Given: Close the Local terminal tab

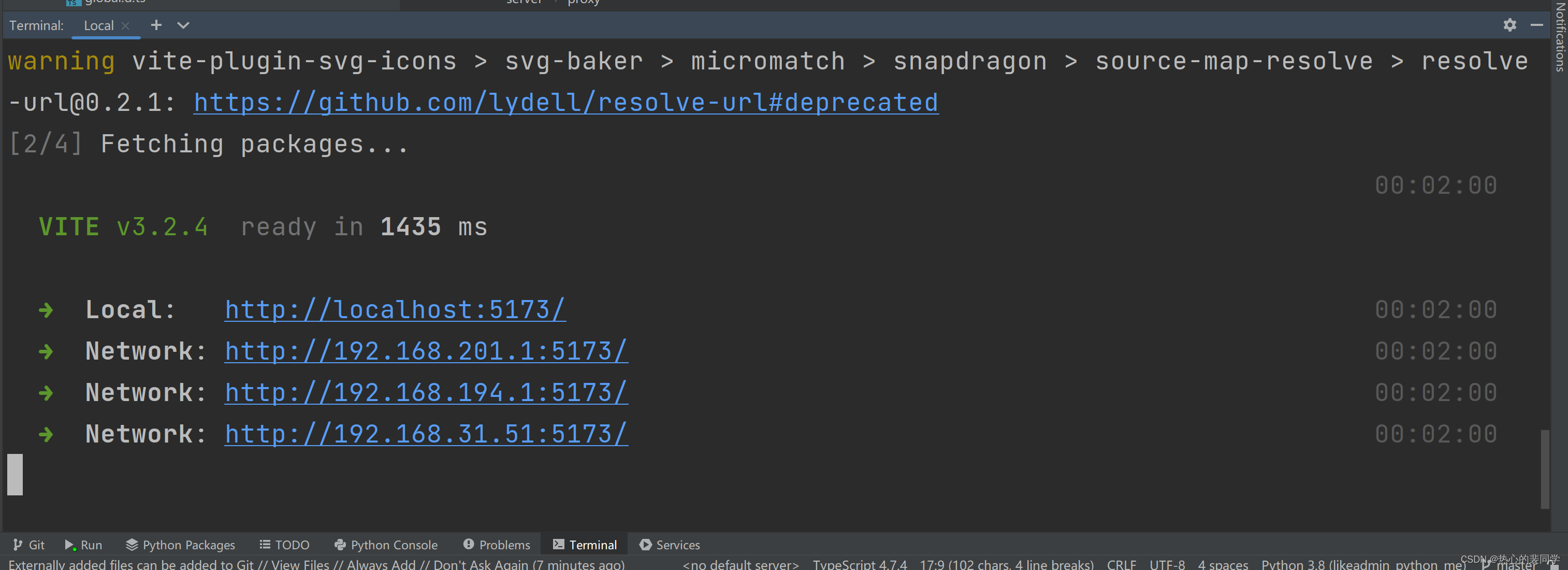Looking at the screenshot, I should click(125, 25).
